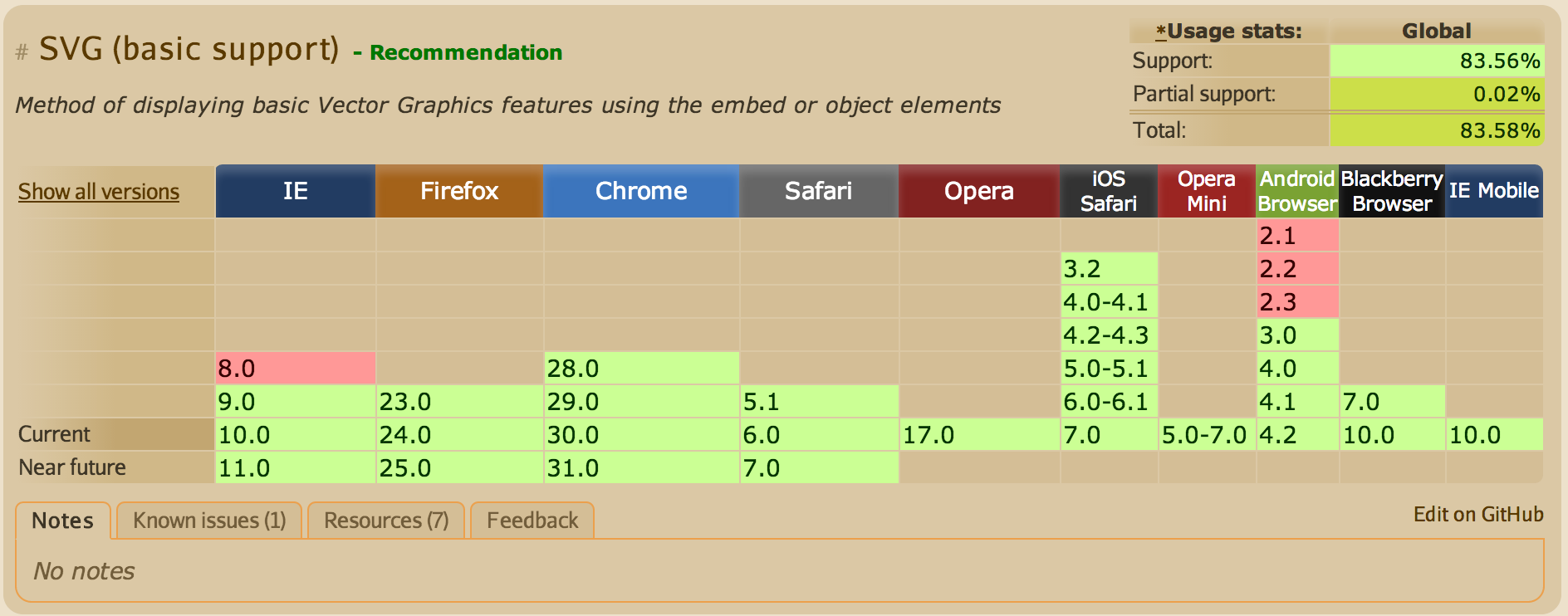Open the Resources (7) tab

coord(386,521)
